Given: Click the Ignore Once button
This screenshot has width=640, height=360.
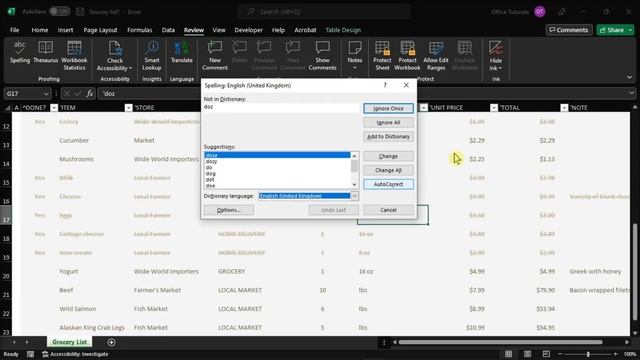Looking at the screenshot, I should click(388, 108).
